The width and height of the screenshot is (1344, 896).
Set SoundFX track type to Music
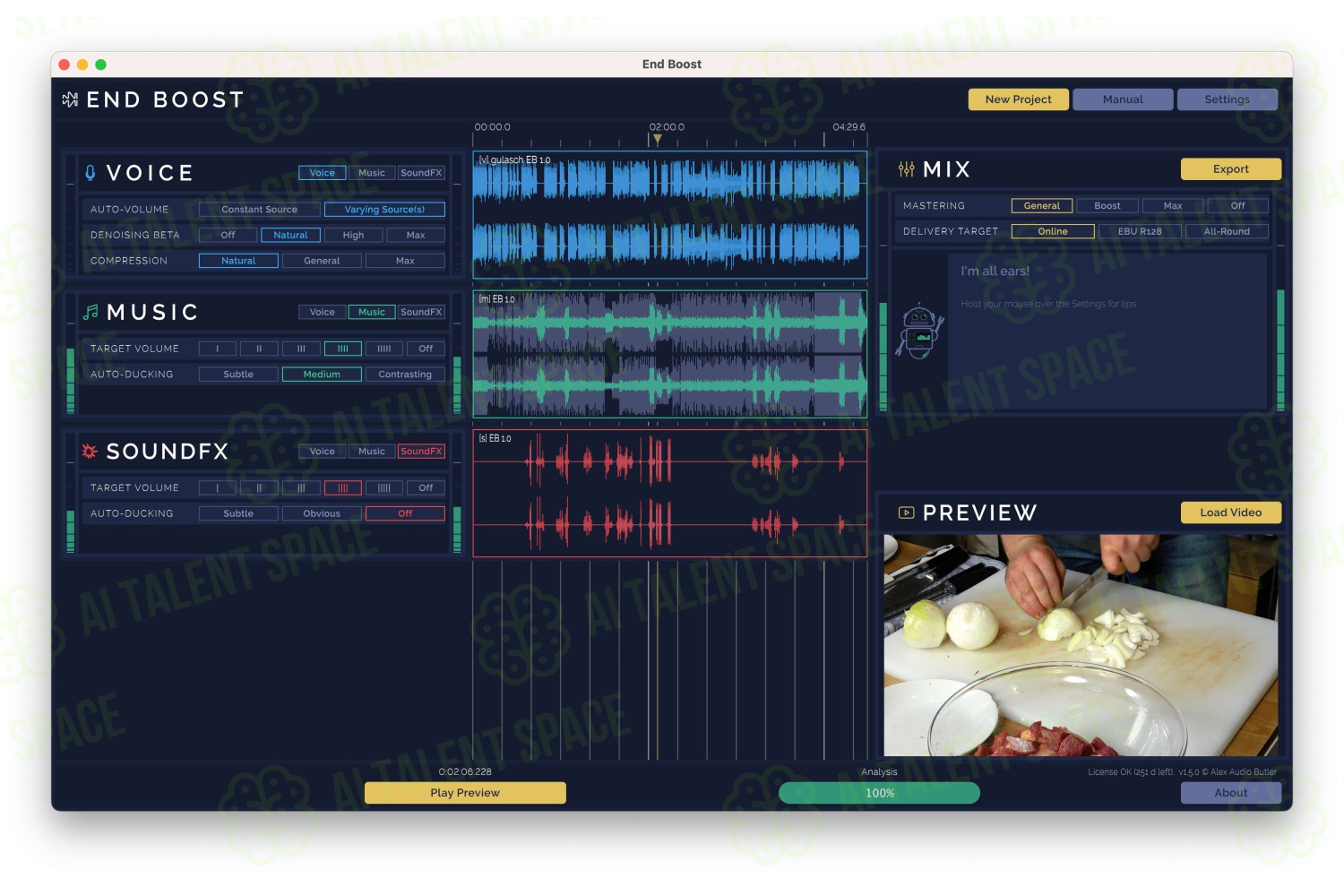[372, 452]
